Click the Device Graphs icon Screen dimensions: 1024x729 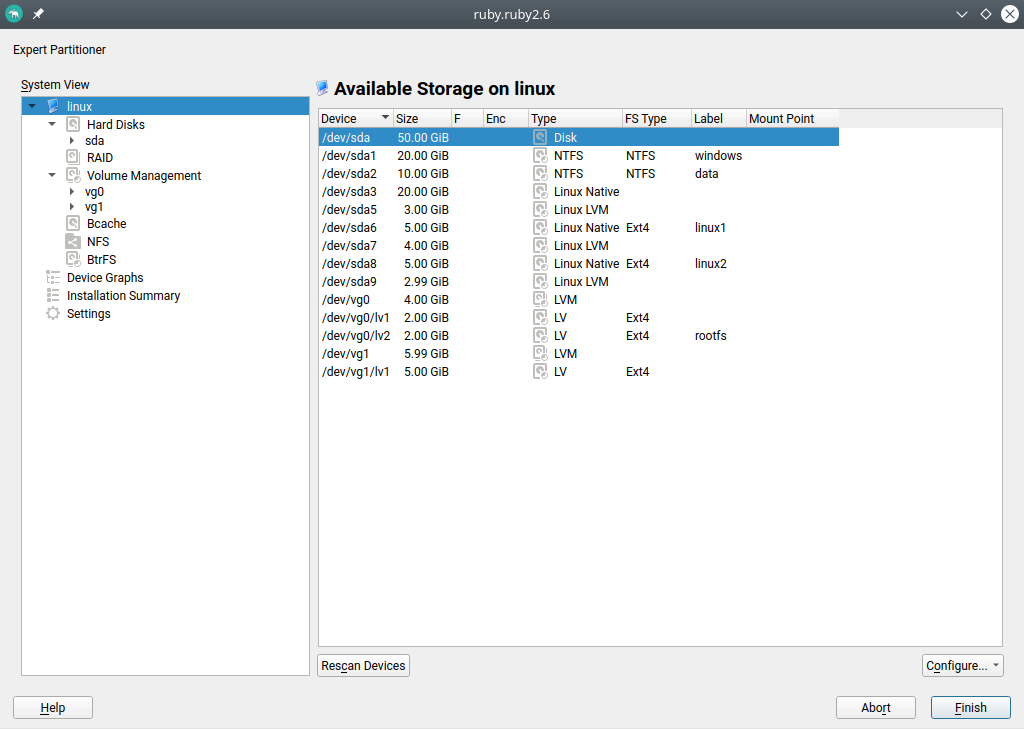(x=53, y=277)
